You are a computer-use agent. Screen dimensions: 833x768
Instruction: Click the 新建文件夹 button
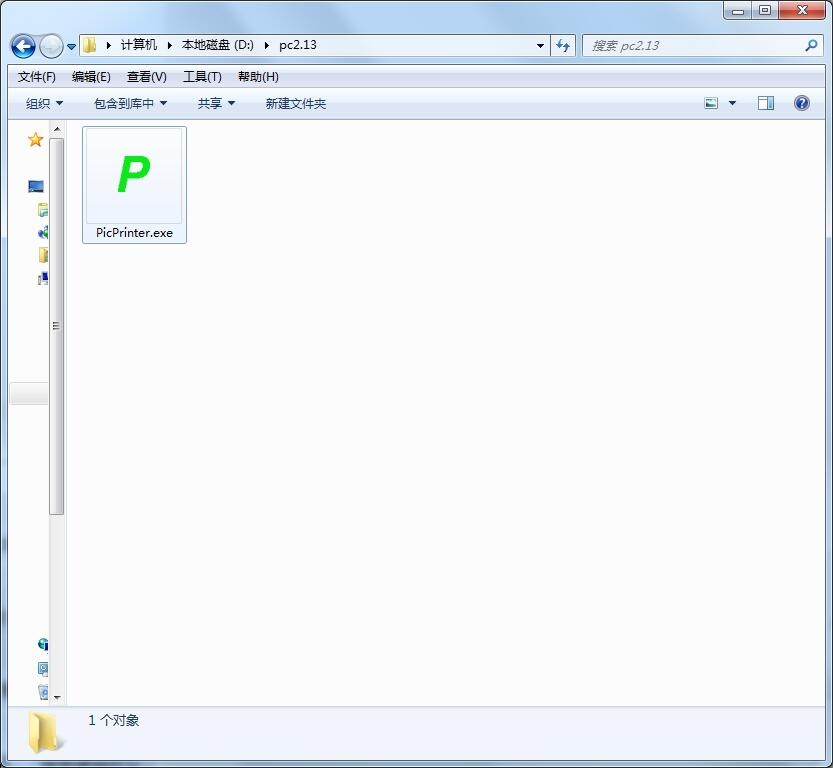click(x=295, y=104)
